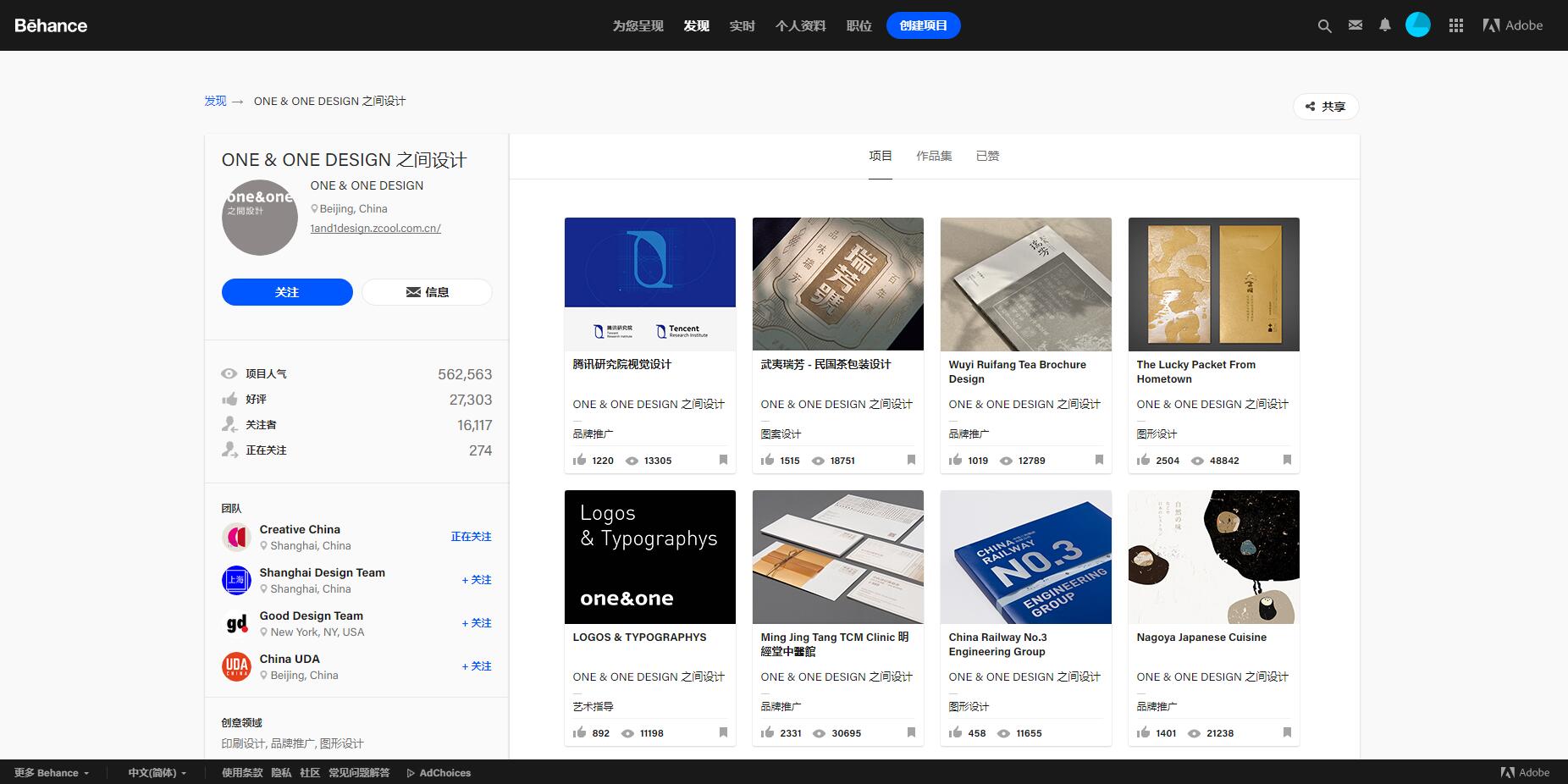Image resolution: width=1568 pixels, height=784 pixels.
Task: Click the Creative China team name
Action: (300, 529)
